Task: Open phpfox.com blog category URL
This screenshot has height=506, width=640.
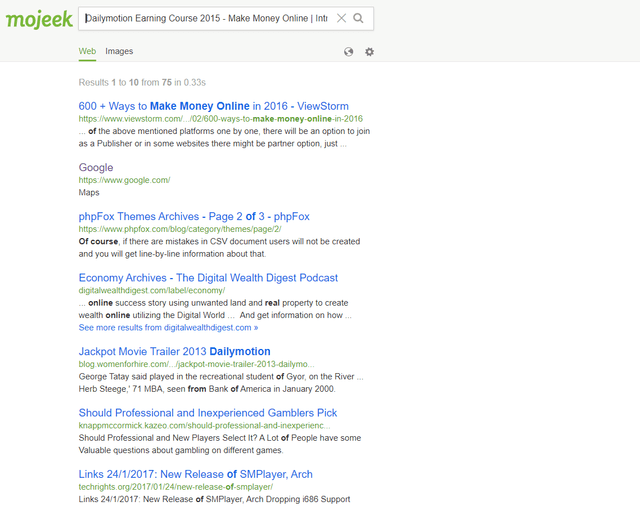Action: [x=180, y=229]
